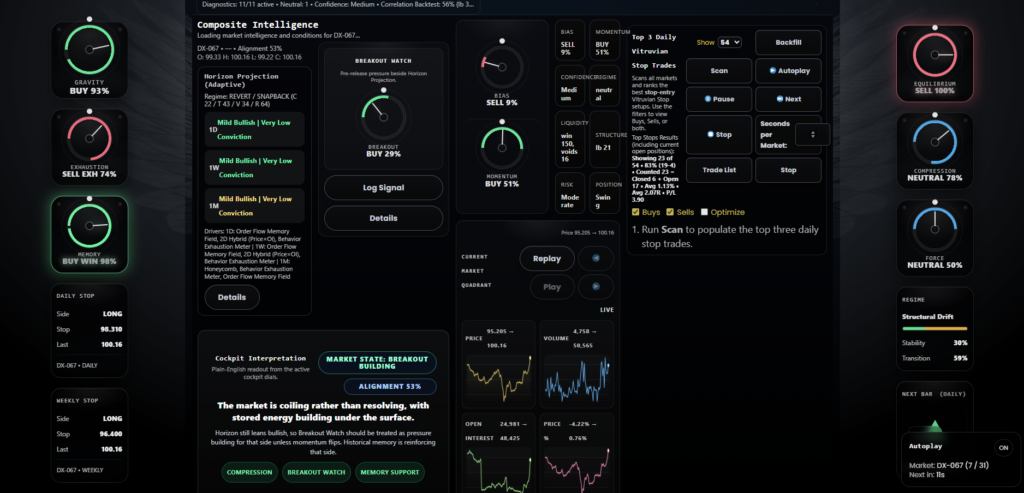Switch the Autoplay ON toggle
The height and width of the screenshot is (493, 1024).
point(1002,448)
